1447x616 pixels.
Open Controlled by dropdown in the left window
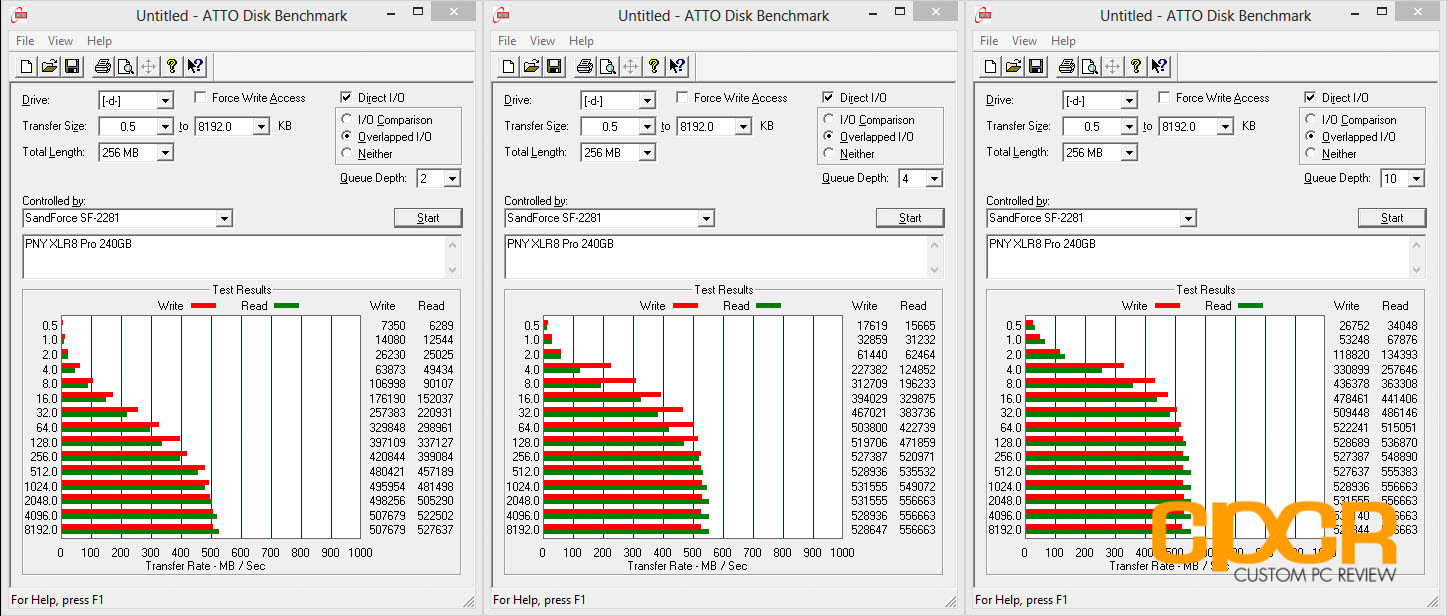pyautogui.click(x=224, y=218)
